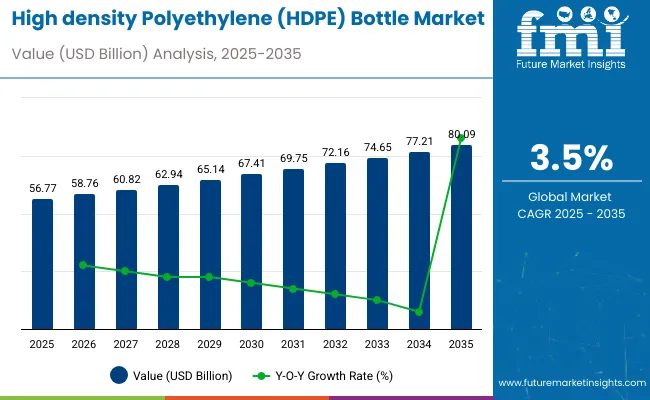Click the 3.5% CAGR figure
650x400 pixels.
571,158
